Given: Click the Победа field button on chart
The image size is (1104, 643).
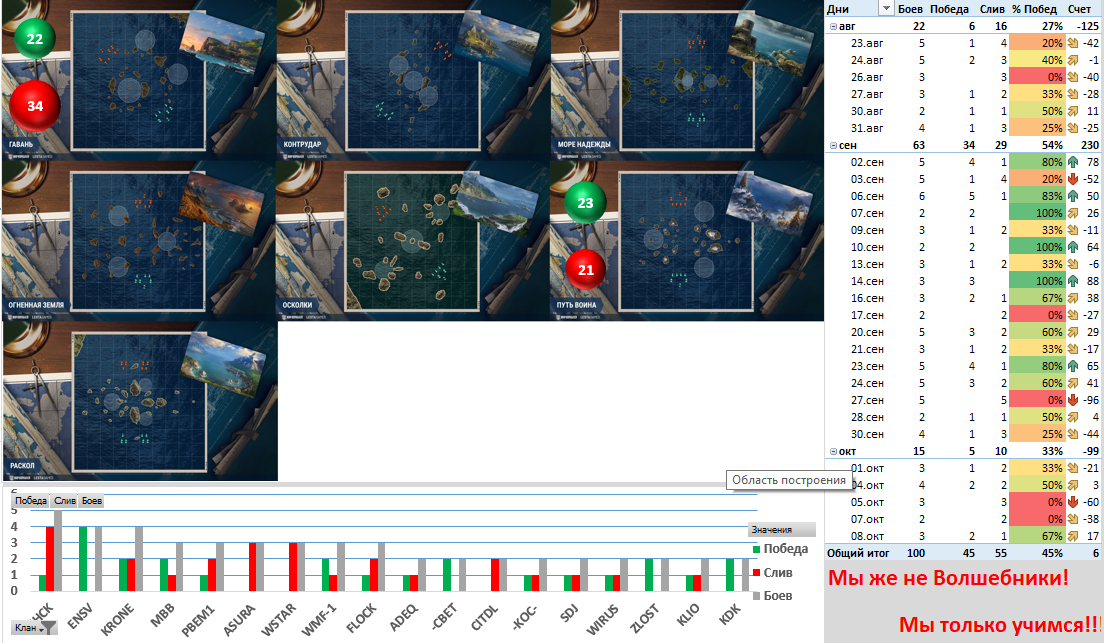Looking at the screenshot, I should click(30, 501).
